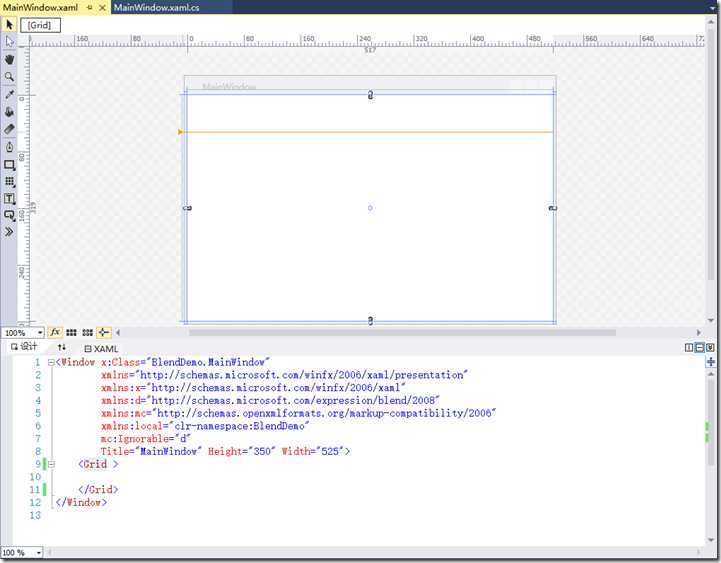Select the MainWindow.xaml document tab
721x563 pixels.
coord(40,7)
